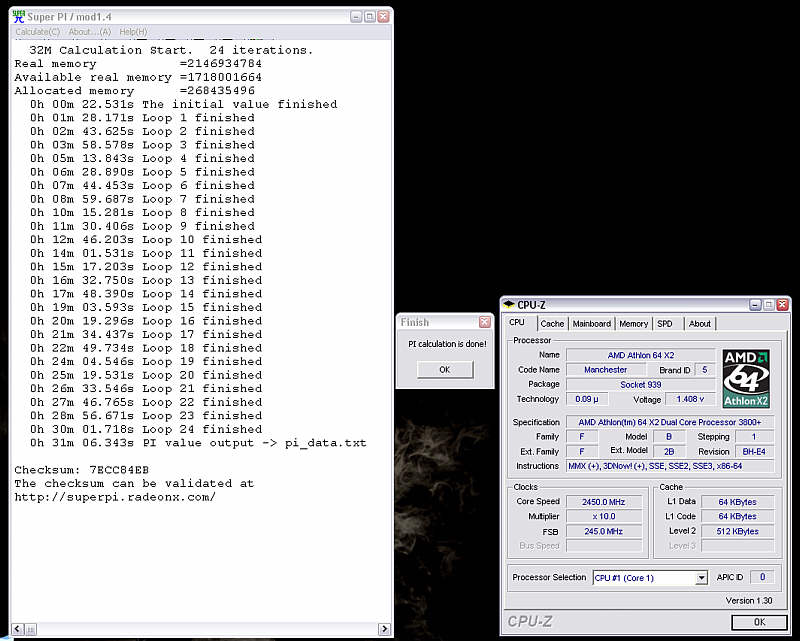
Task: Close the CPU-Z window
Action: (782, 305)
